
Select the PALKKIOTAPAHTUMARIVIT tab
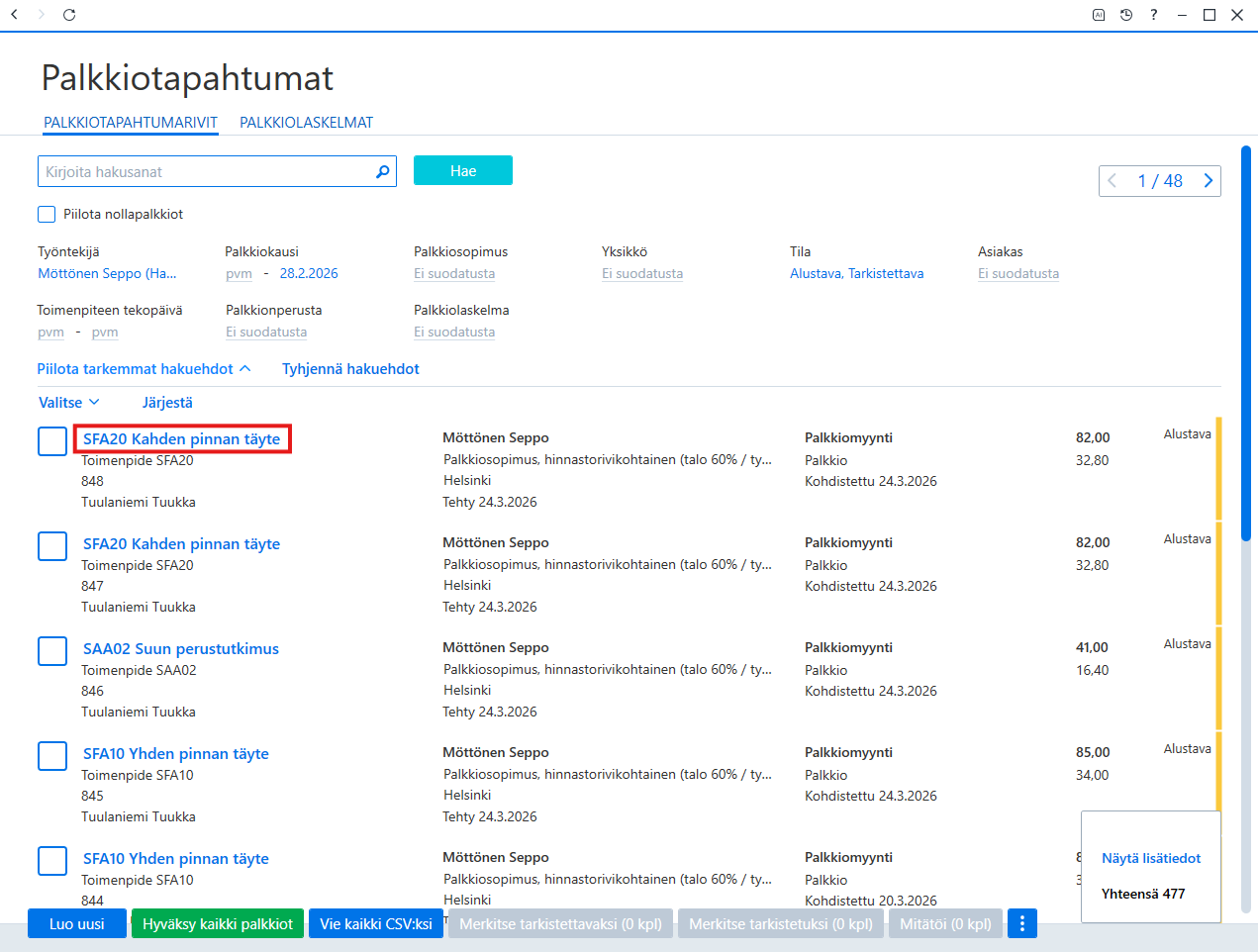pos(131,123)
